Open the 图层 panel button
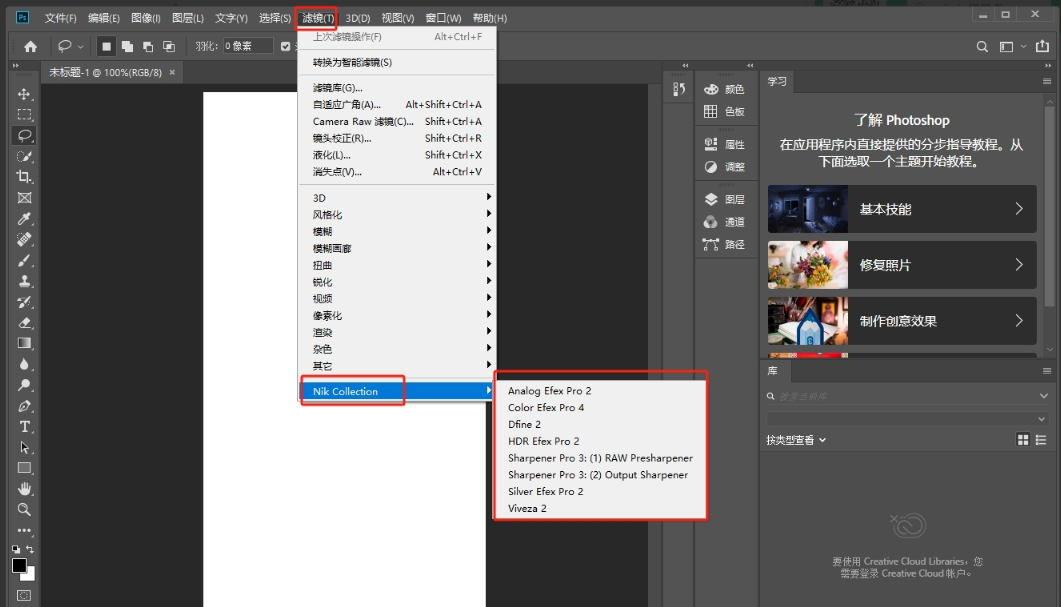The height and width of the screenshot is (607, 1061). (x=725, y=199)
